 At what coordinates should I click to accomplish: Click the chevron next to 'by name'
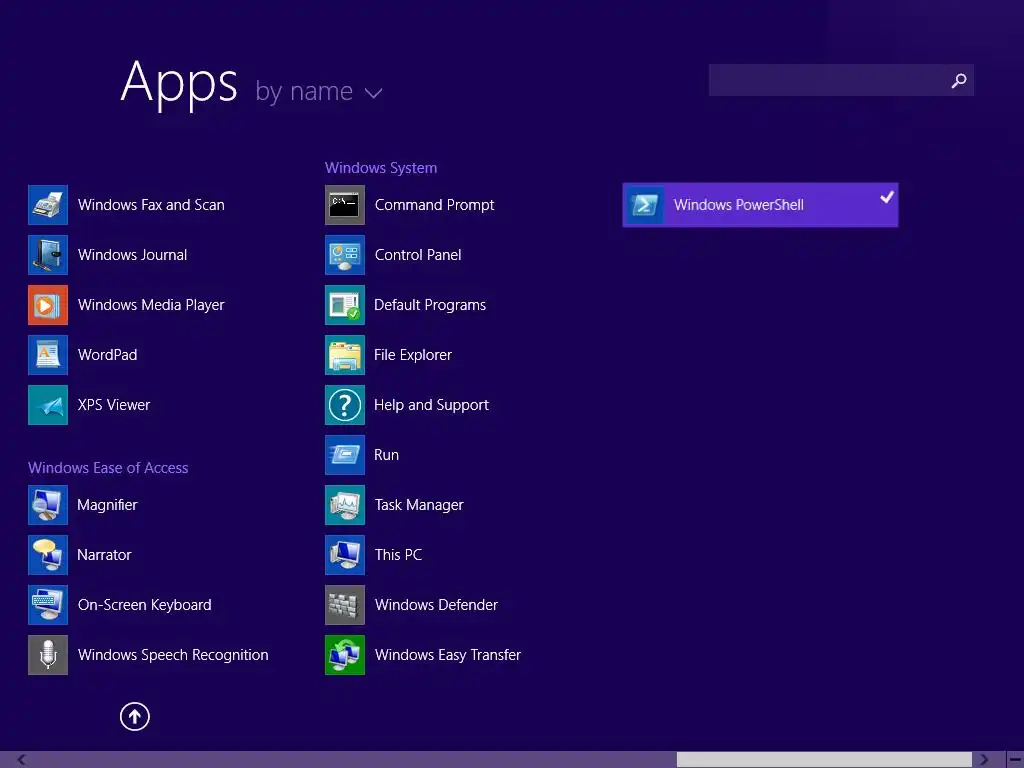(x=374, y=93)
